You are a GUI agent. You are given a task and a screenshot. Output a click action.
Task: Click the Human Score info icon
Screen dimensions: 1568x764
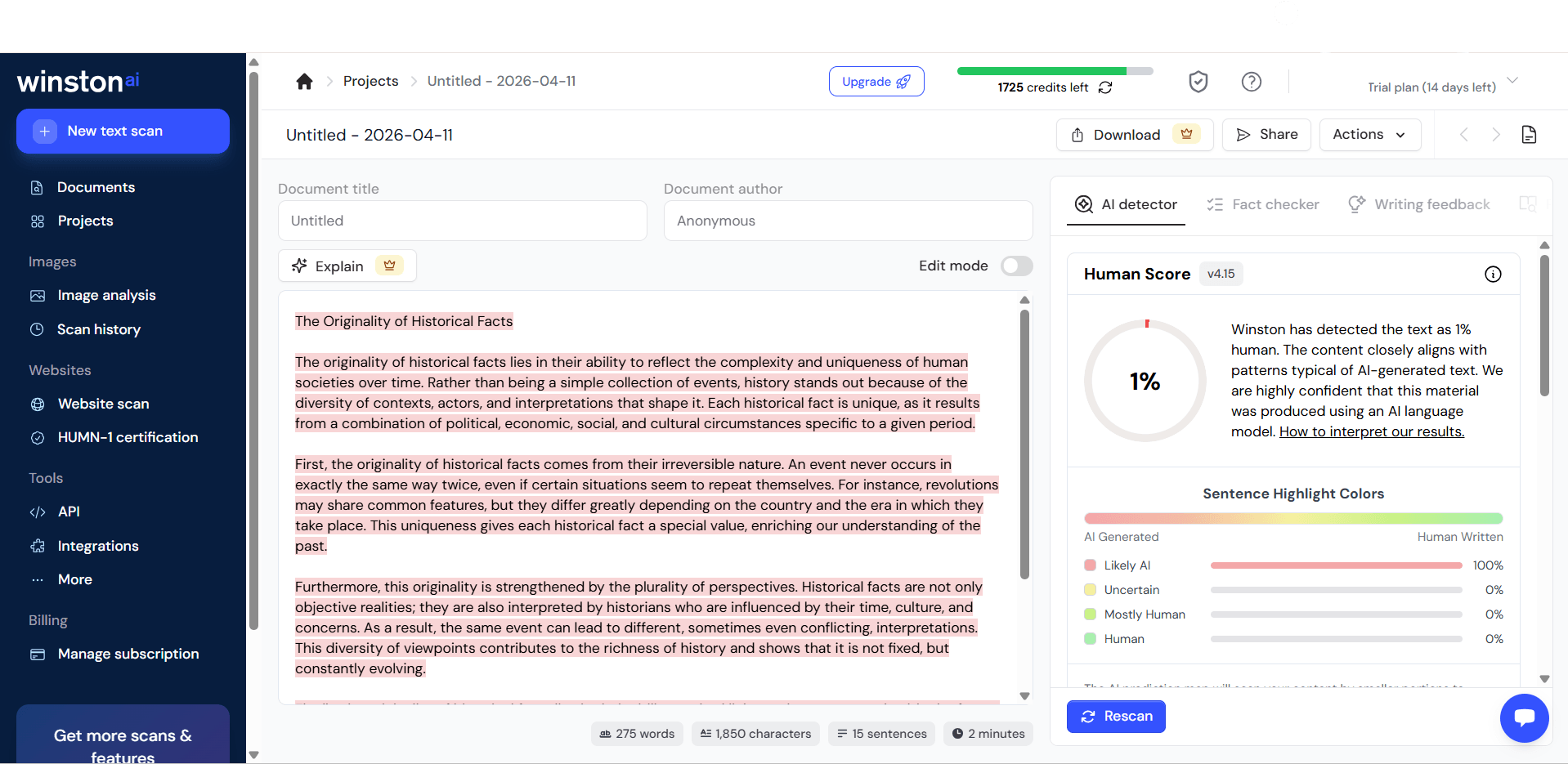tap(1493, 275)
